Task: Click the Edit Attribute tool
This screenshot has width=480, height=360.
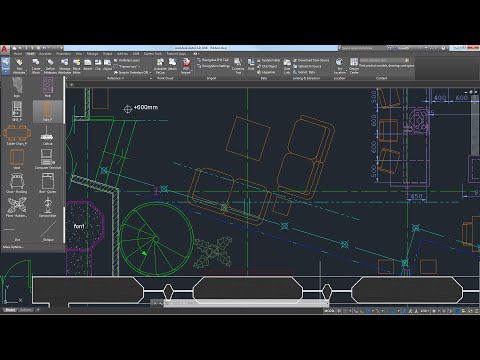Action: [x=19, y=65]
